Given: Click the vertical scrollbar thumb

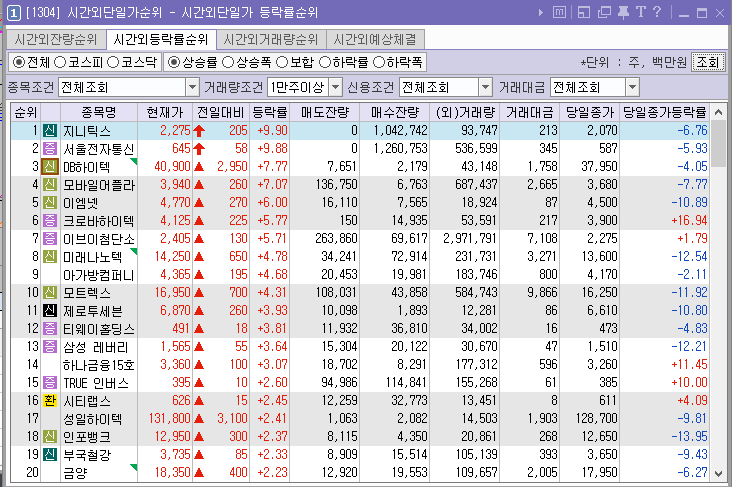Looking at the screenshot, I should [718, 144].
